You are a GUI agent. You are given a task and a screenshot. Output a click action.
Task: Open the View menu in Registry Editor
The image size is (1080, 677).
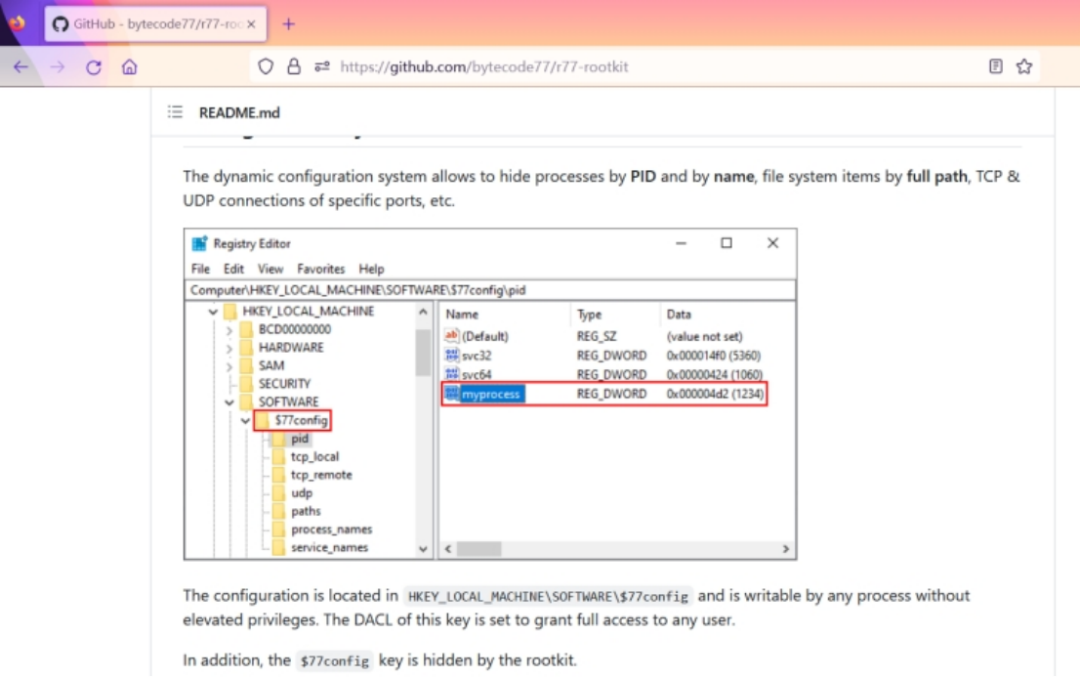click(x=271, y=269)
